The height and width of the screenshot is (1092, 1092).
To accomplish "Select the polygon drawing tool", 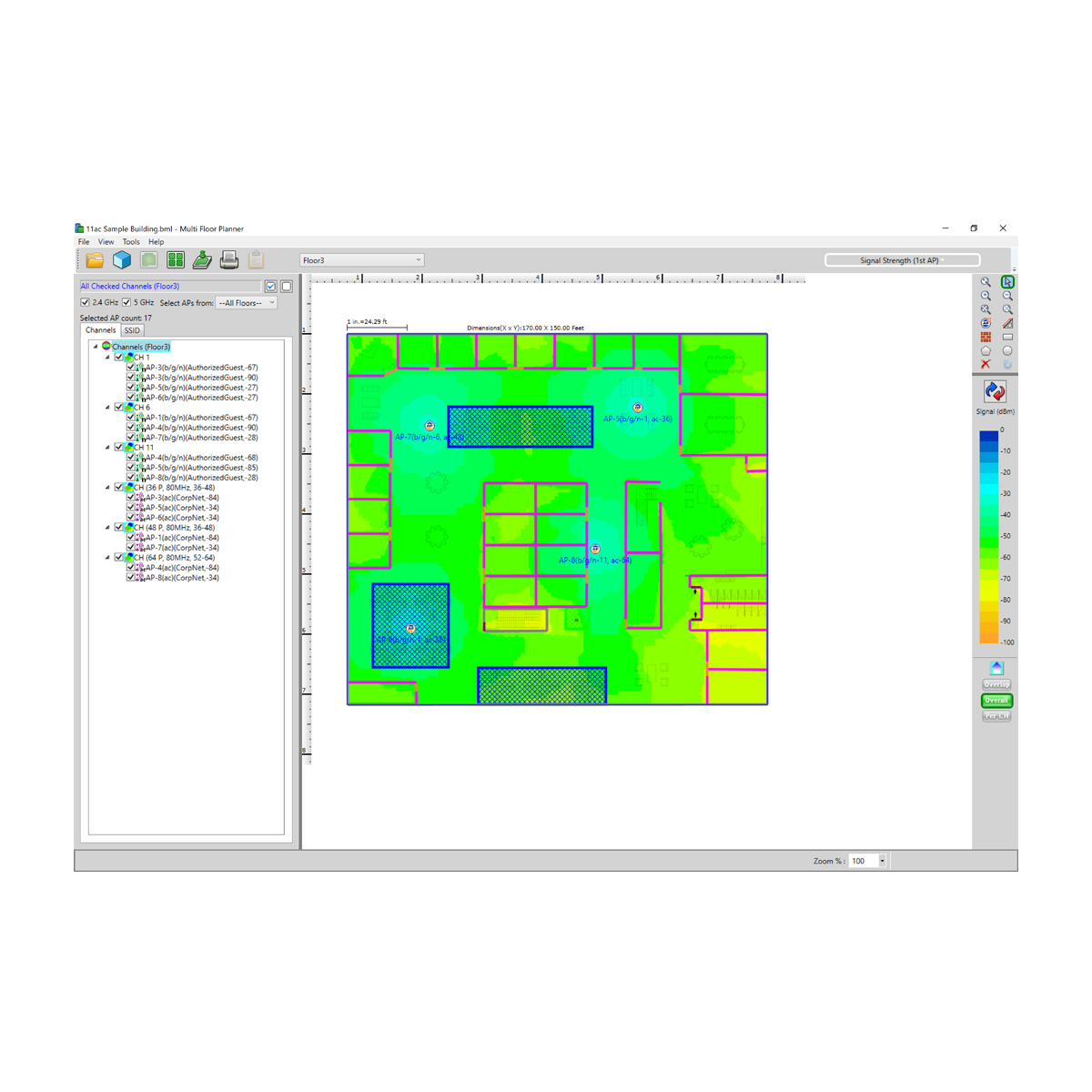I will (986, 350).
